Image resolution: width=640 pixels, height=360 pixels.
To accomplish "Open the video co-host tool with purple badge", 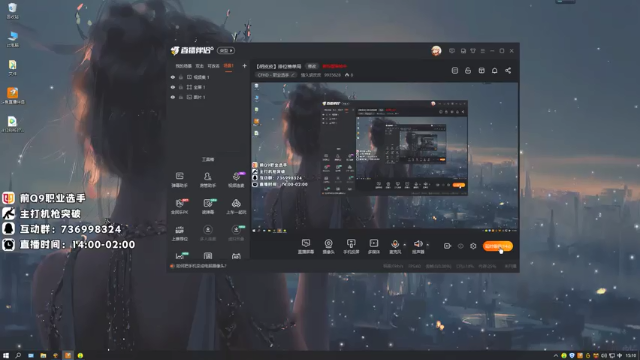I will tap(236, 180).
